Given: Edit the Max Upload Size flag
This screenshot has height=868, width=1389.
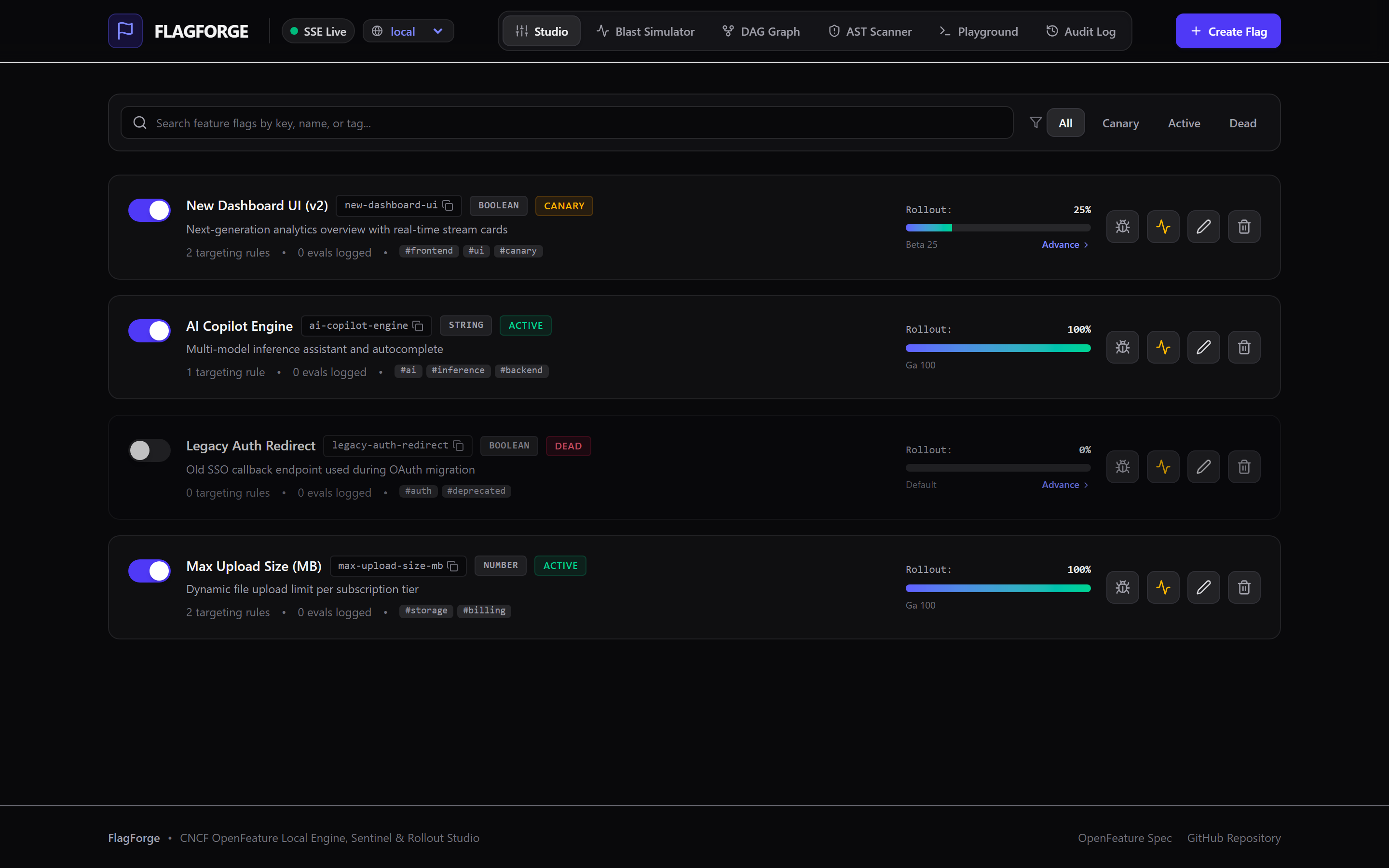Looking at the screenshot, I should pos(1204,587).
